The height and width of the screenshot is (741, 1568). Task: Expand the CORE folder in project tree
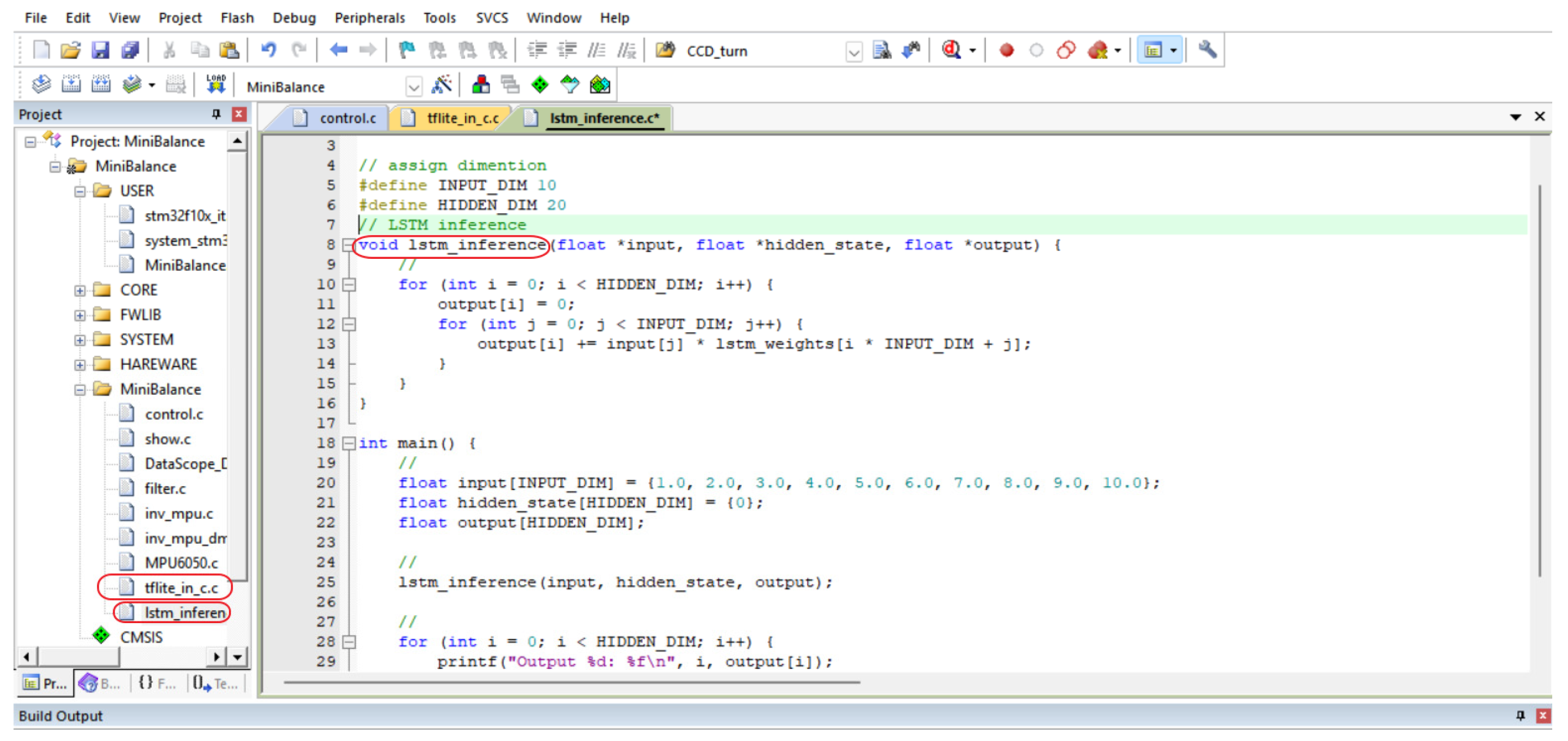click(79, 291)
